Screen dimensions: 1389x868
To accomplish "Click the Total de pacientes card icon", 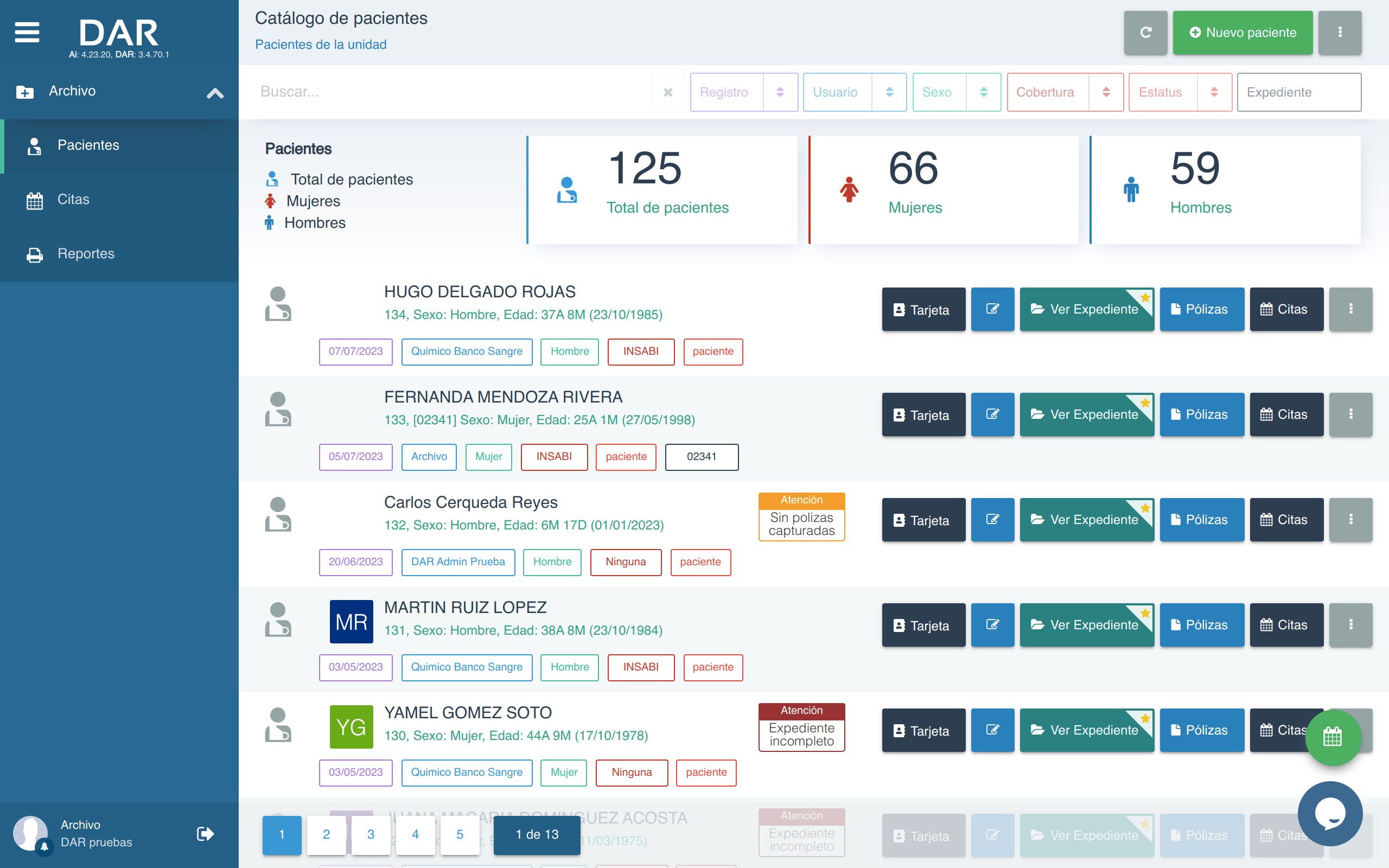I will click(567, 189).
